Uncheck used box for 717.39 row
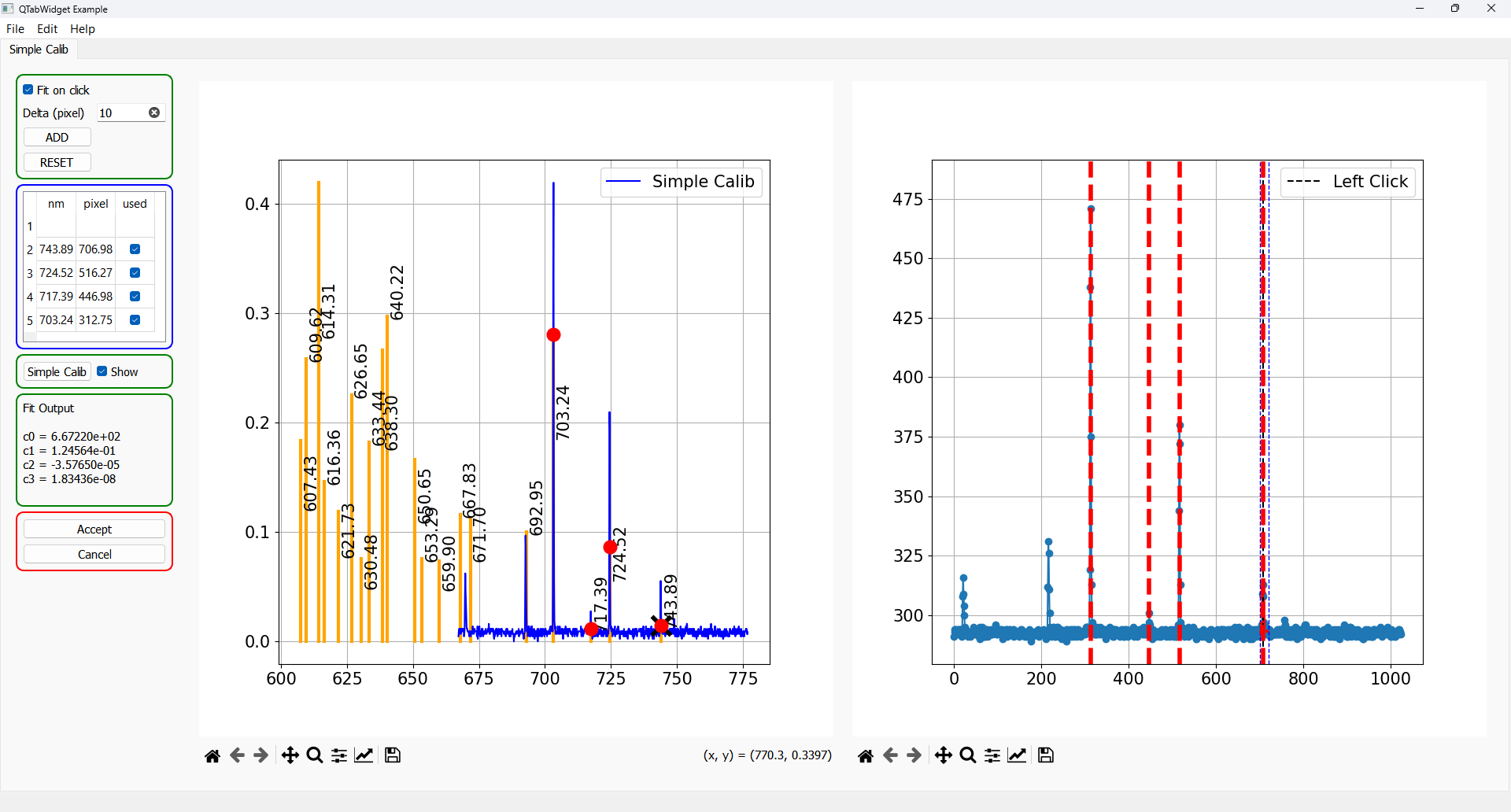The height and width of the screenshot is (812, 1511). (x=135, y=297)
